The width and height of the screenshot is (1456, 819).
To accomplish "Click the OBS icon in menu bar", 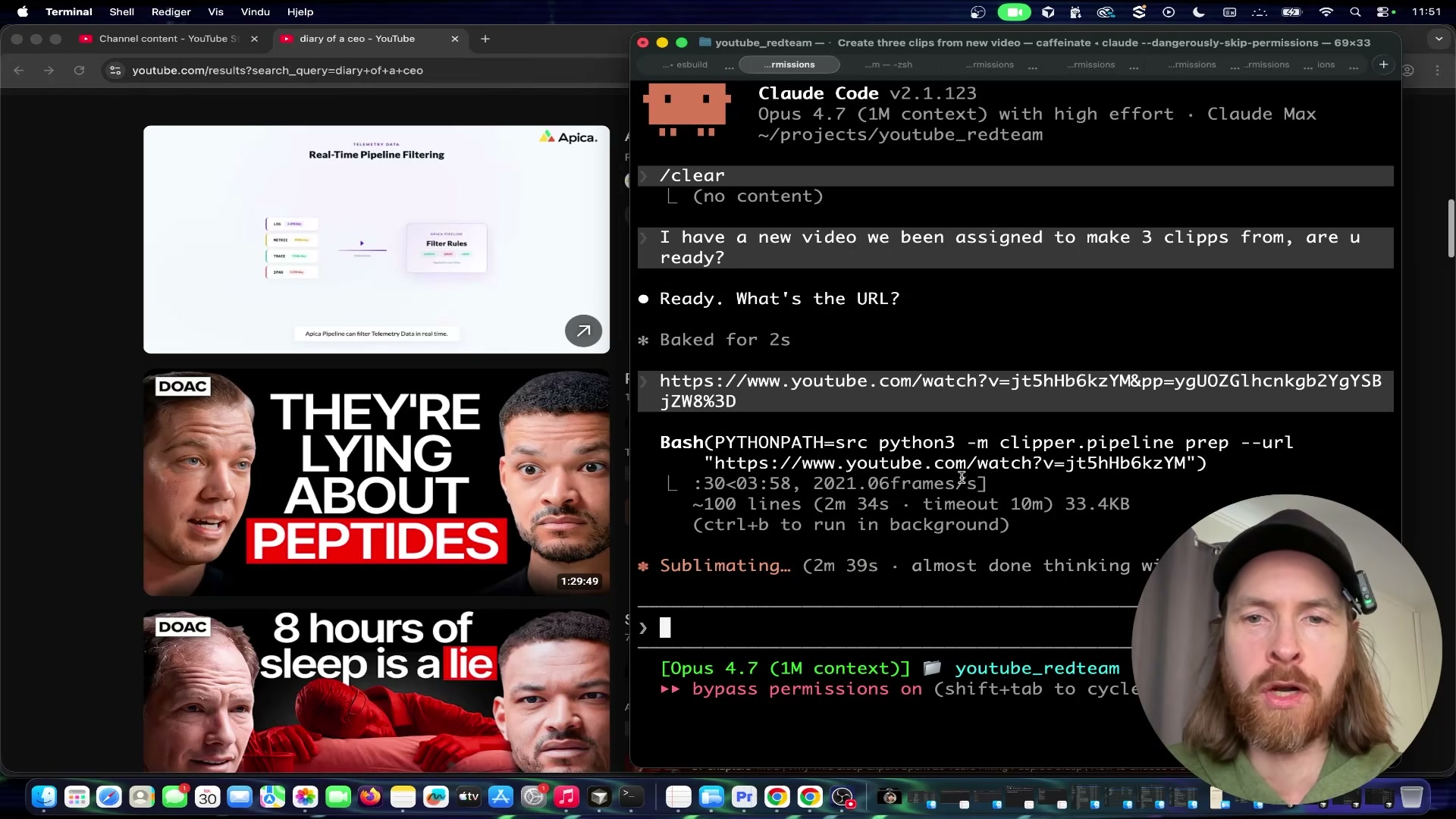I will [x=978, y=12].
